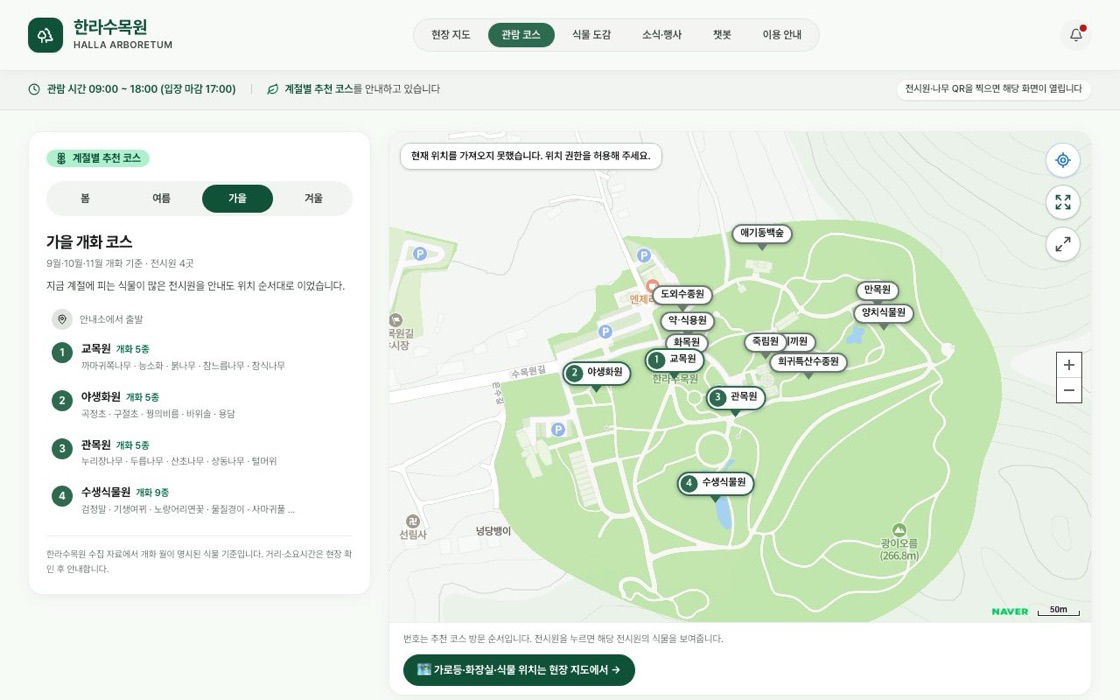The image size is (1120, 700).
Task: Click numbered badge 3 in the course list
Action: click(x=62, y=448)
